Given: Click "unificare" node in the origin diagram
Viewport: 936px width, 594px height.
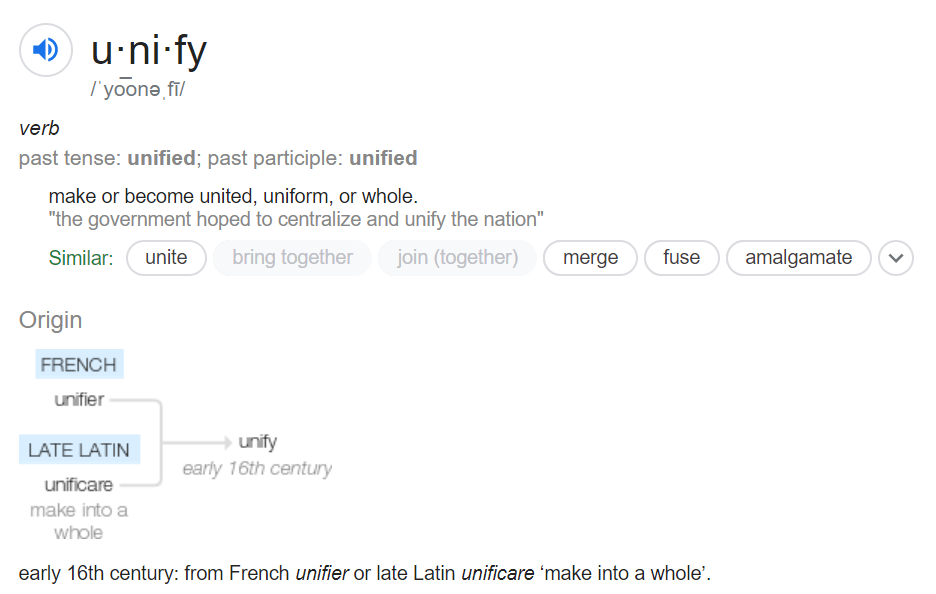Looking at the screenshot, I should (x=79, y=485).
